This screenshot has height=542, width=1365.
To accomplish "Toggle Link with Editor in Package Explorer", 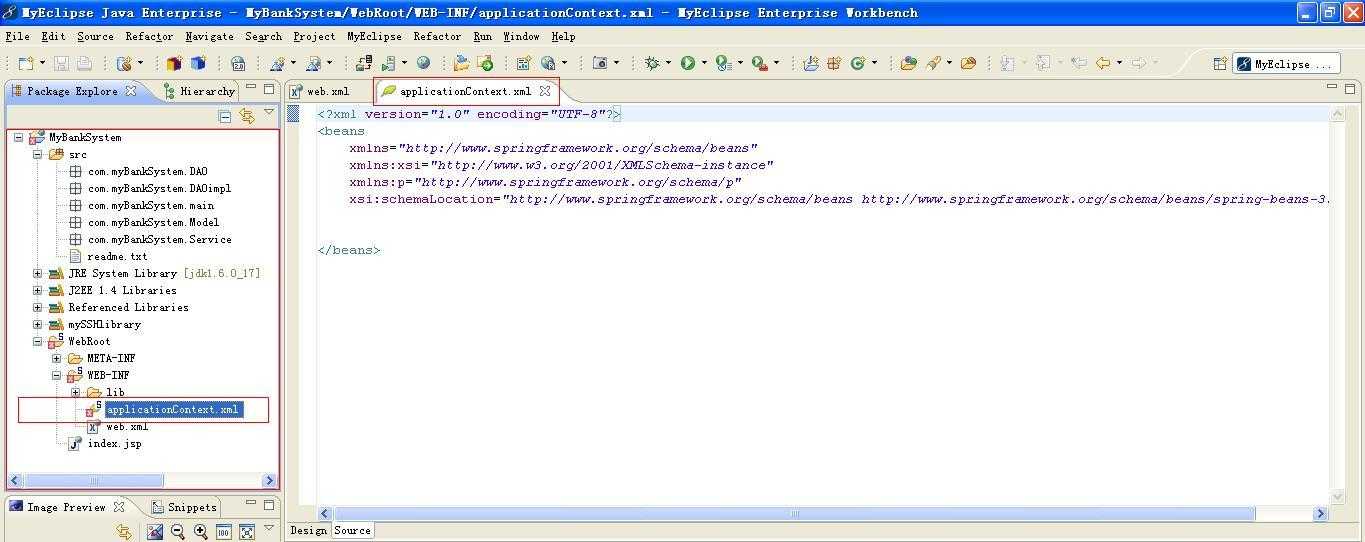I will coord(246,116).
